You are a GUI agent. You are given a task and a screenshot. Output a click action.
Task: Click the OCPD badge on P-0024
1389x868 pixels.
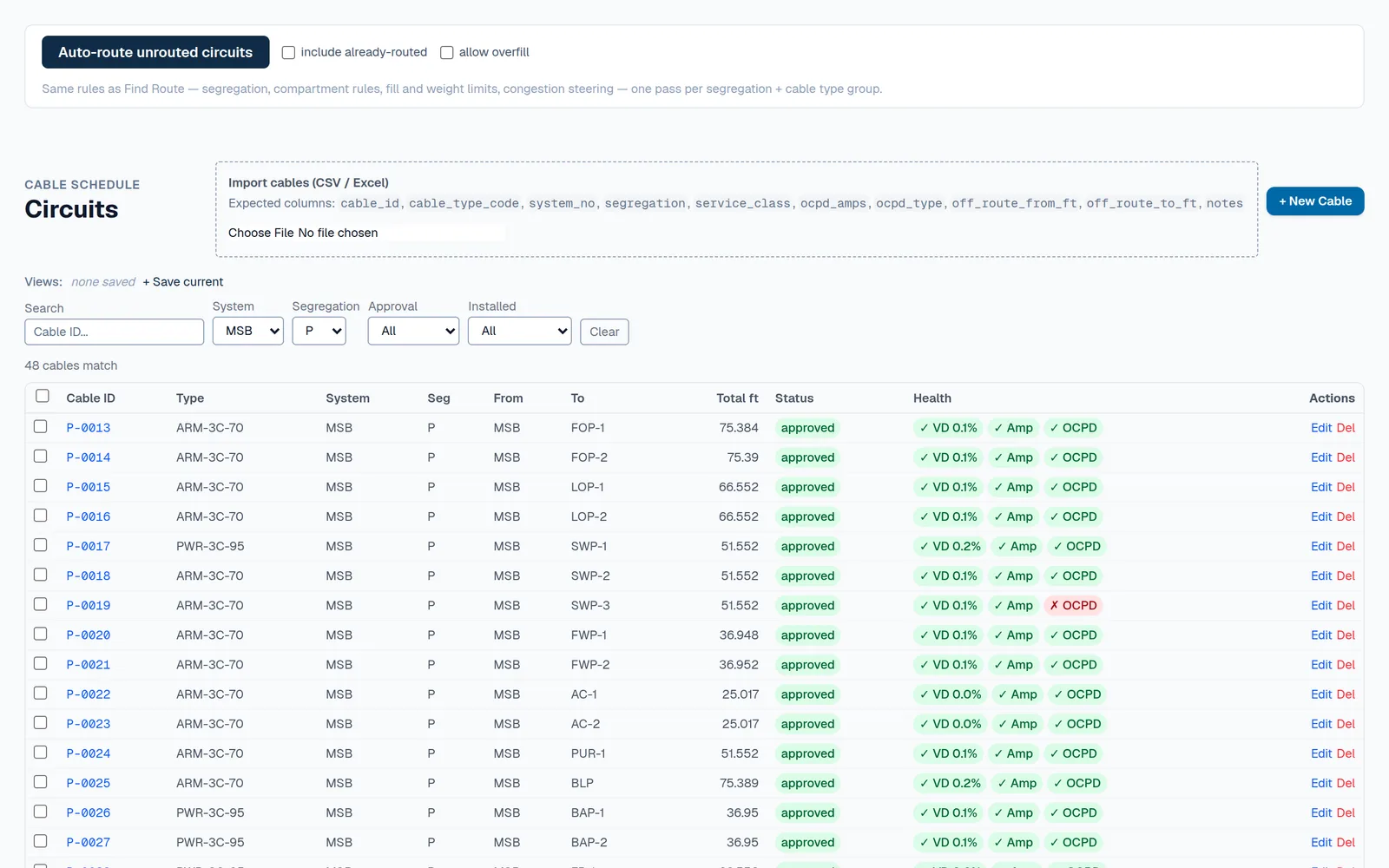pyautogui.click(x=1073, y=753)
